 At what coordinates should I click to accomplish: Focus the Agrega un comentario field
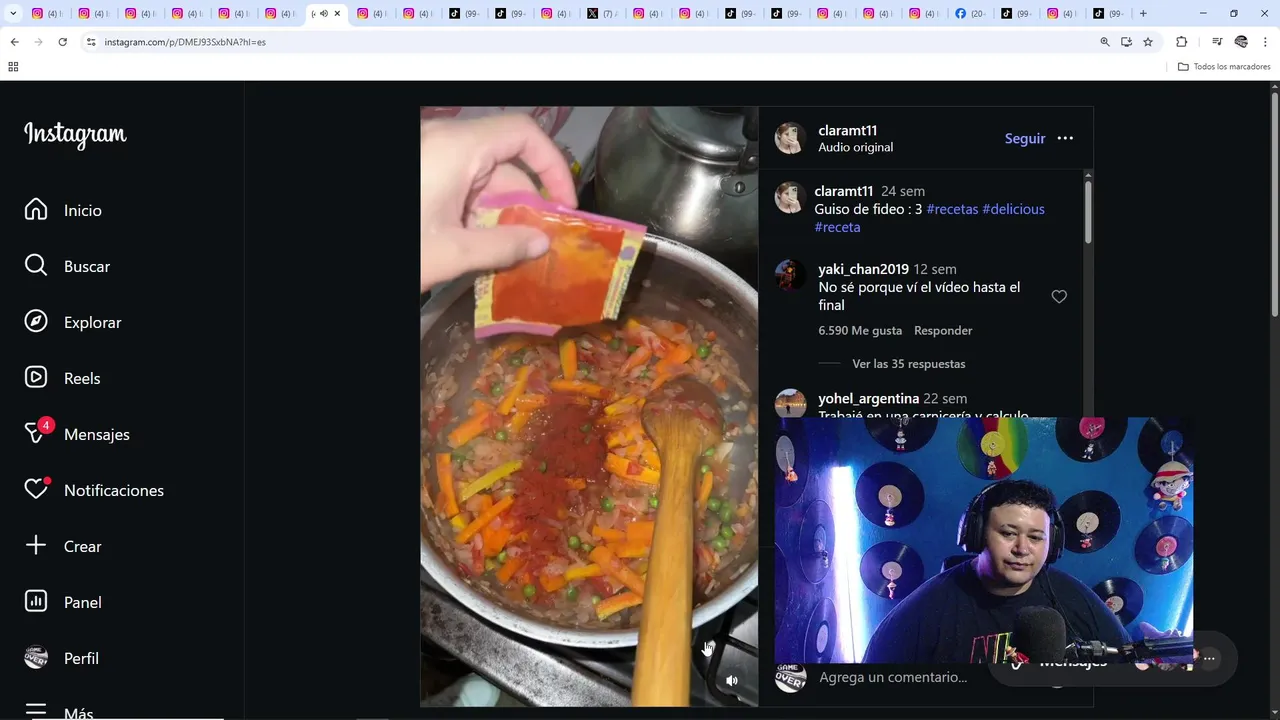coord(892,677)
